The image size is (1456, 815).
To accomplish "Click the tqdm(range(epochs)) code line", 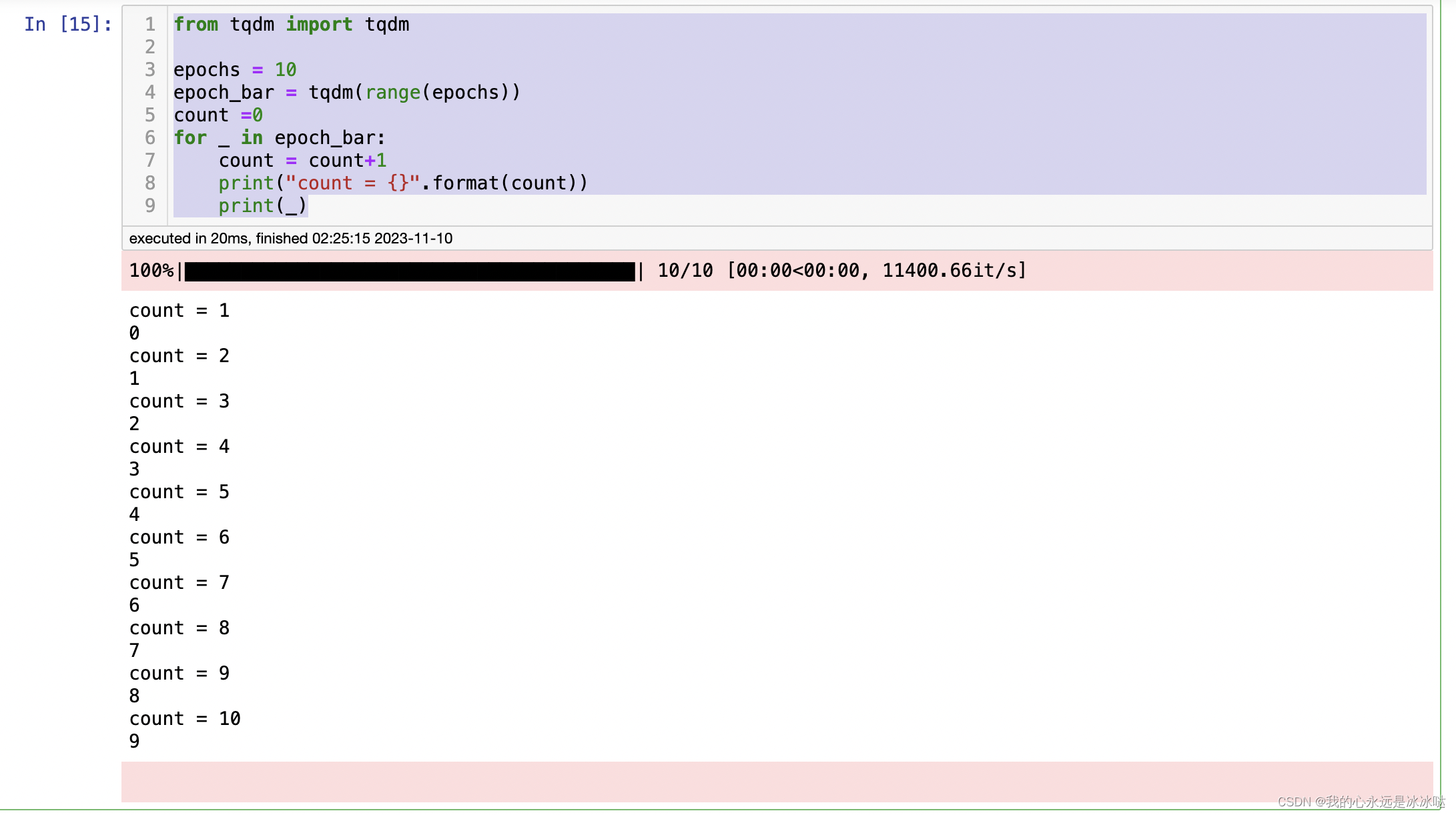I will tap(346, 93).
